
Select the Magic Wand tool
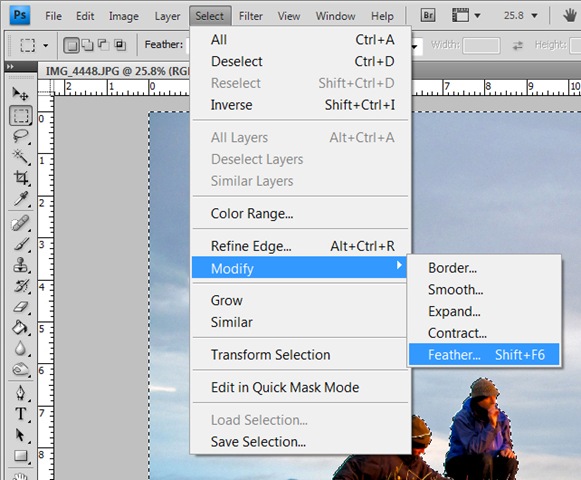pyautogui.click(x=20, y=157)
